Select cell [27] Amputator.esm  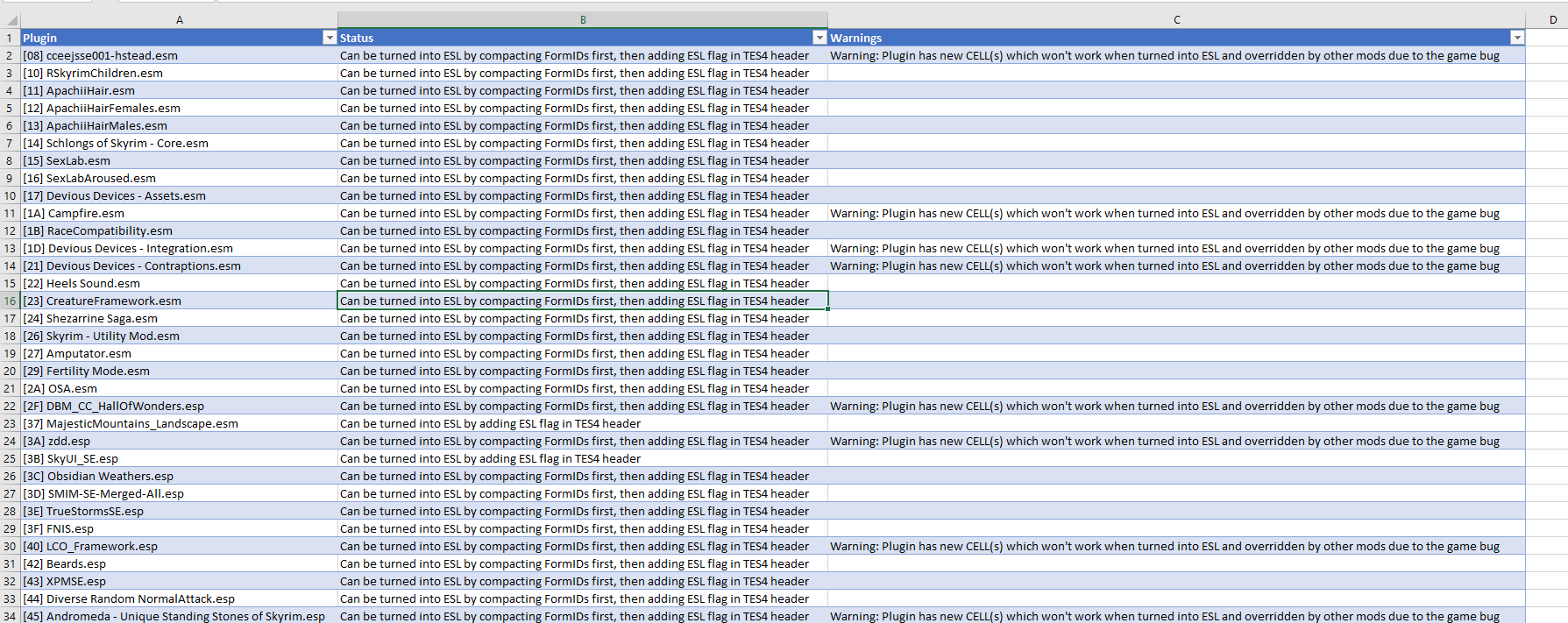(179, 353)
